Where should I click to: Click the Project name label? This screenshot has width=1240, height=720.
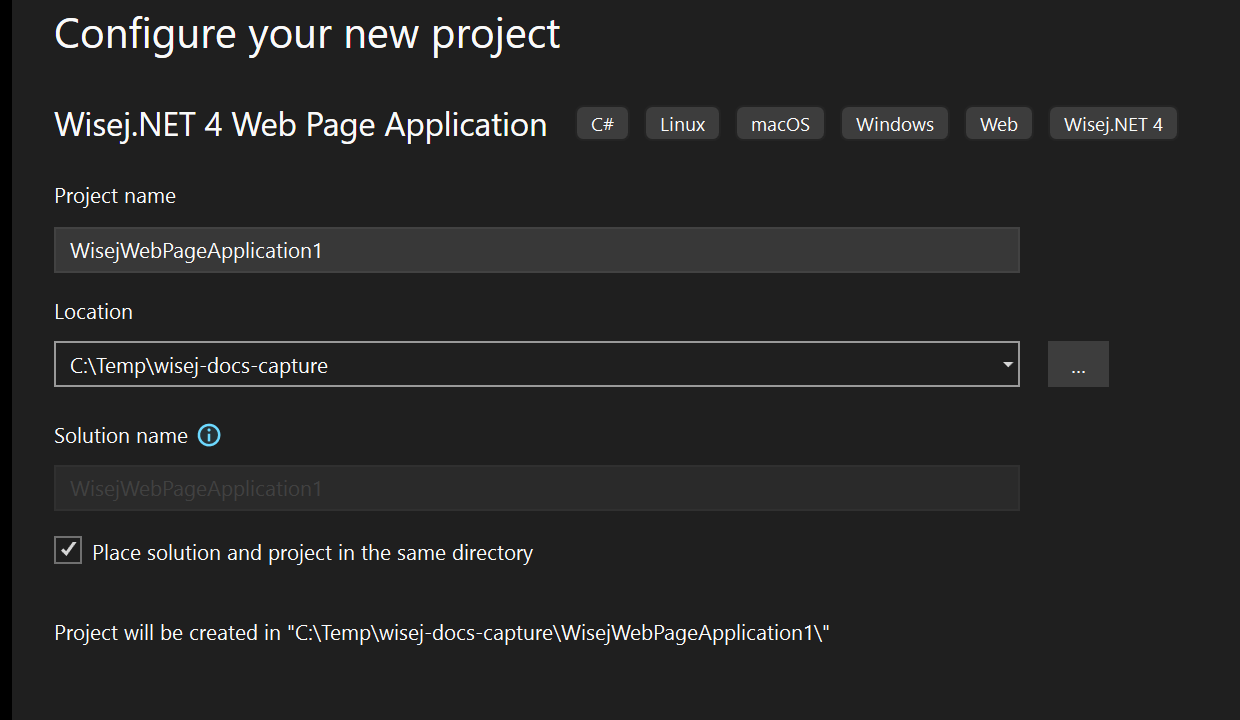pyautogui.click(x=115, y=197)
